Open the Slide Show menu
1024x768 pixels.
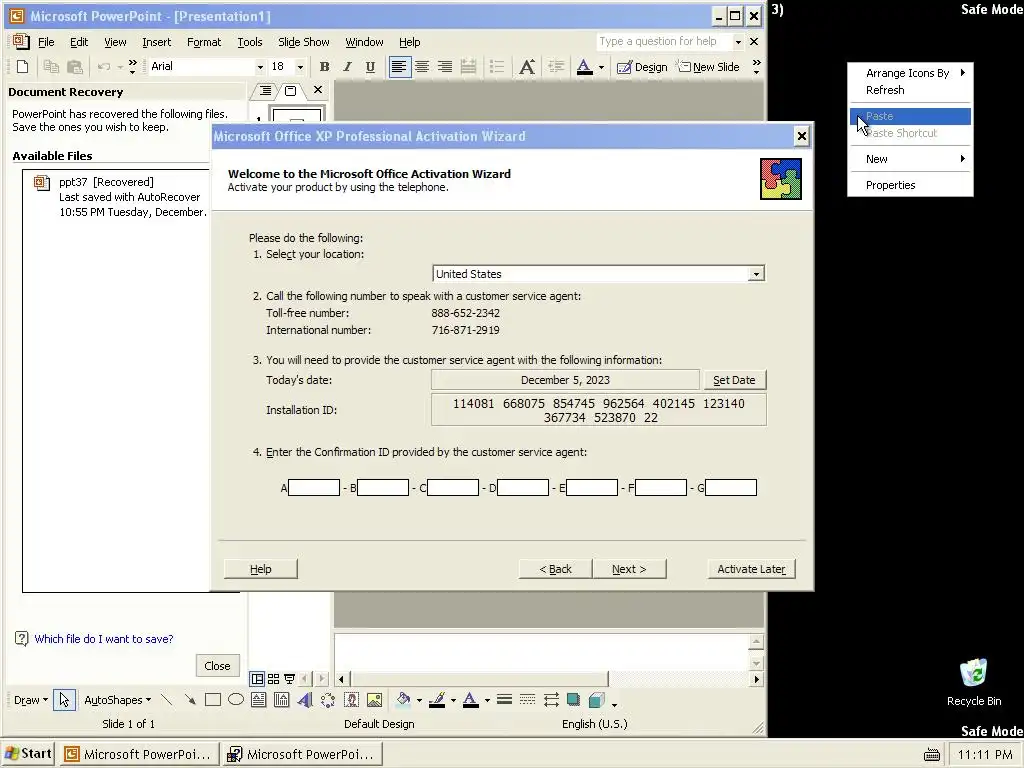[304, 42]
